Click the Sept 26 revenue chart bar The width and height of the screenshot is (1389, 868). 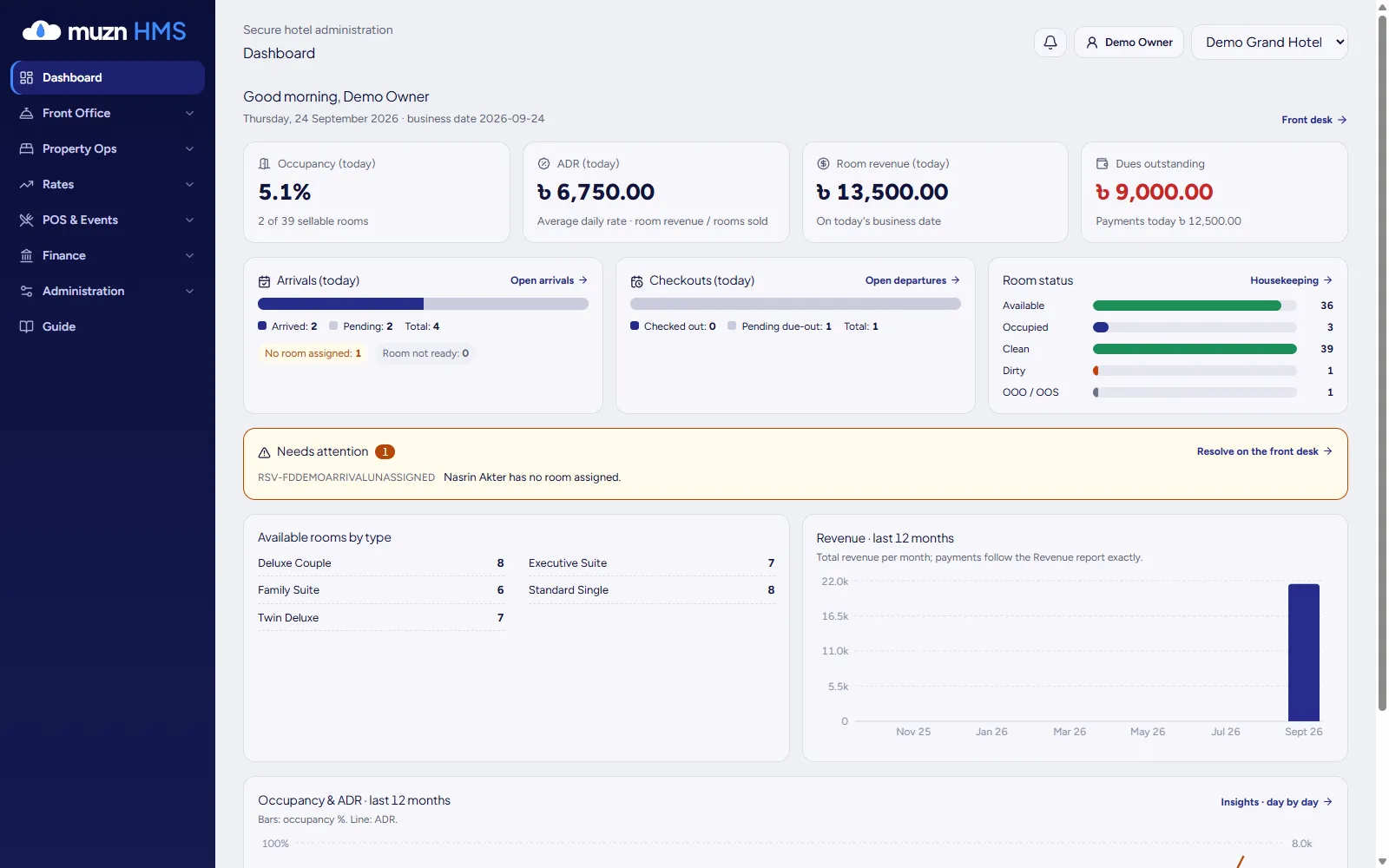[x=1304, y=653]
